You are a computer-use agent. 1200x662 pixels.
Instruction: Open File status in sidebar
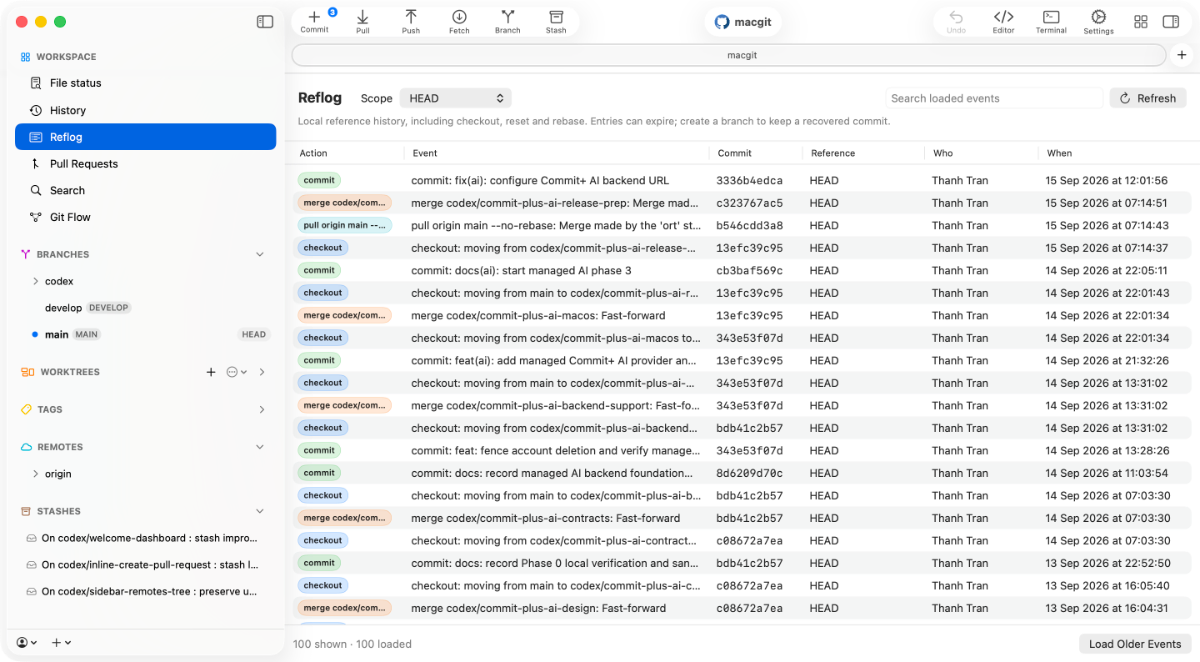[145, 83]
